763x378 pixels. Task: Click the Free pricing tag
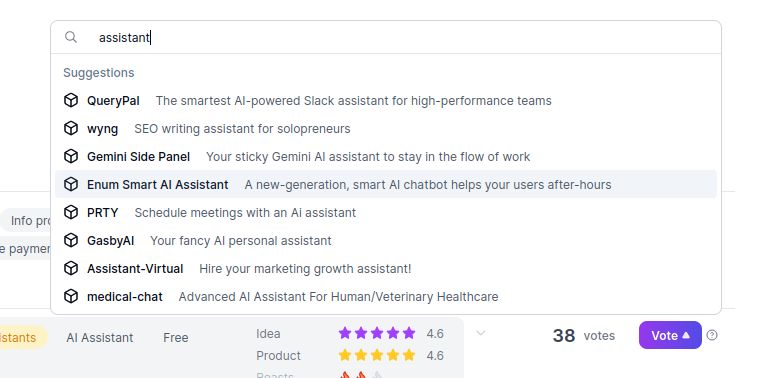point(176,338)
